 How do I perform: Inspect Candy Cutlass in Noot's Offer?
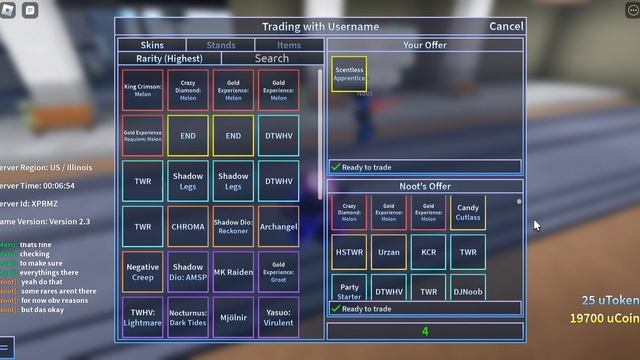click(x=468, y=212)
